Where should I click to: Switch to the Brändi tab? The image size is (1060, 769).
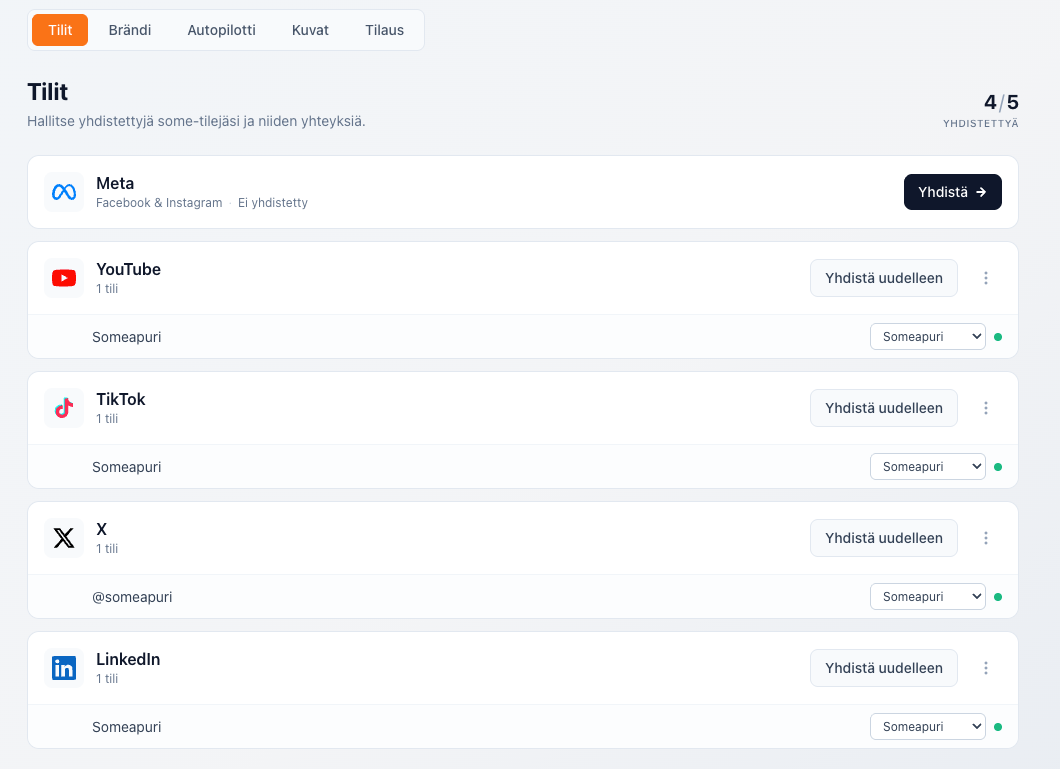(x=130, y=30)
